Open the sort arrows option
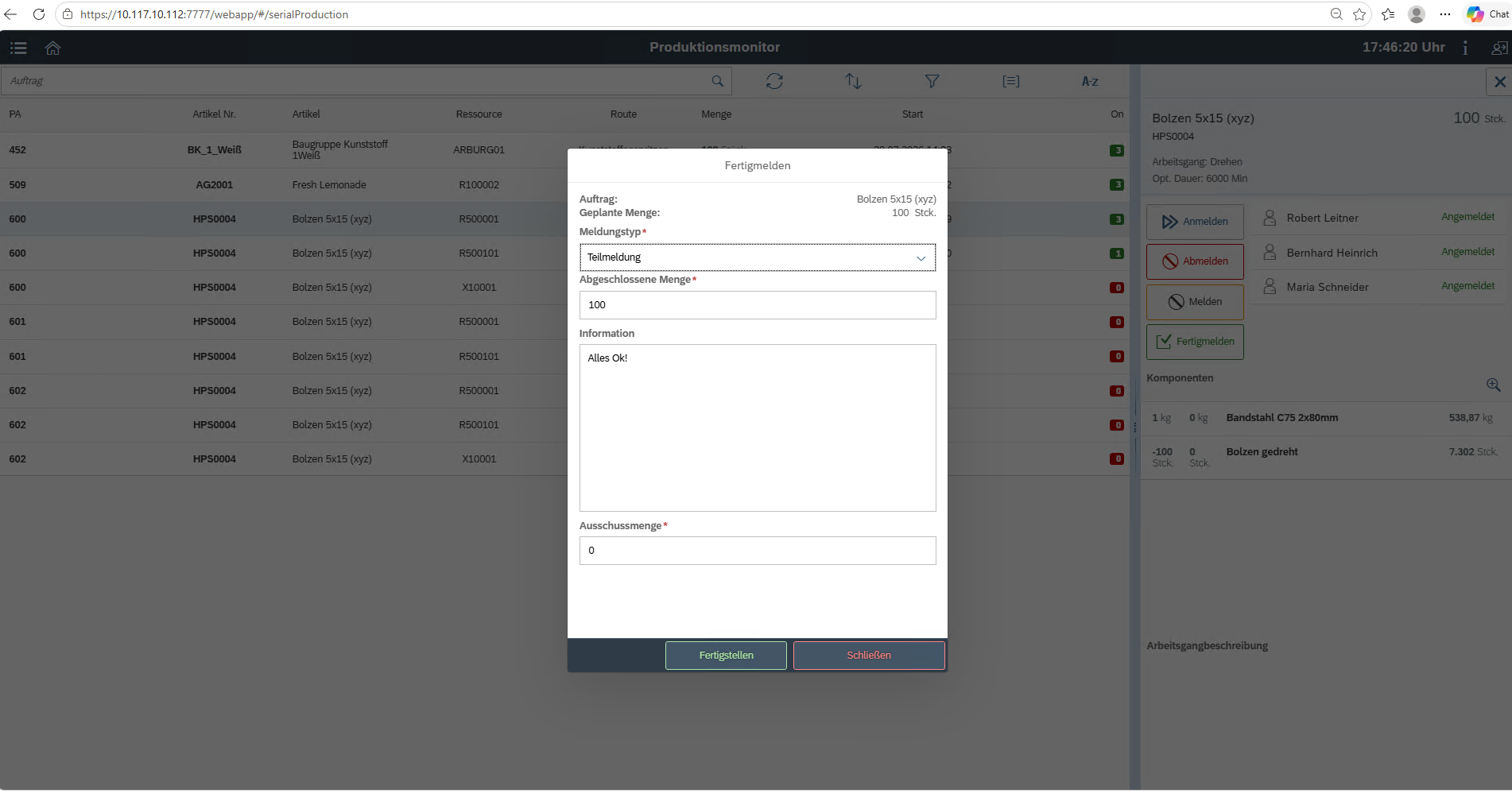This screenshot has height=793, width=1512. (853, 81)
